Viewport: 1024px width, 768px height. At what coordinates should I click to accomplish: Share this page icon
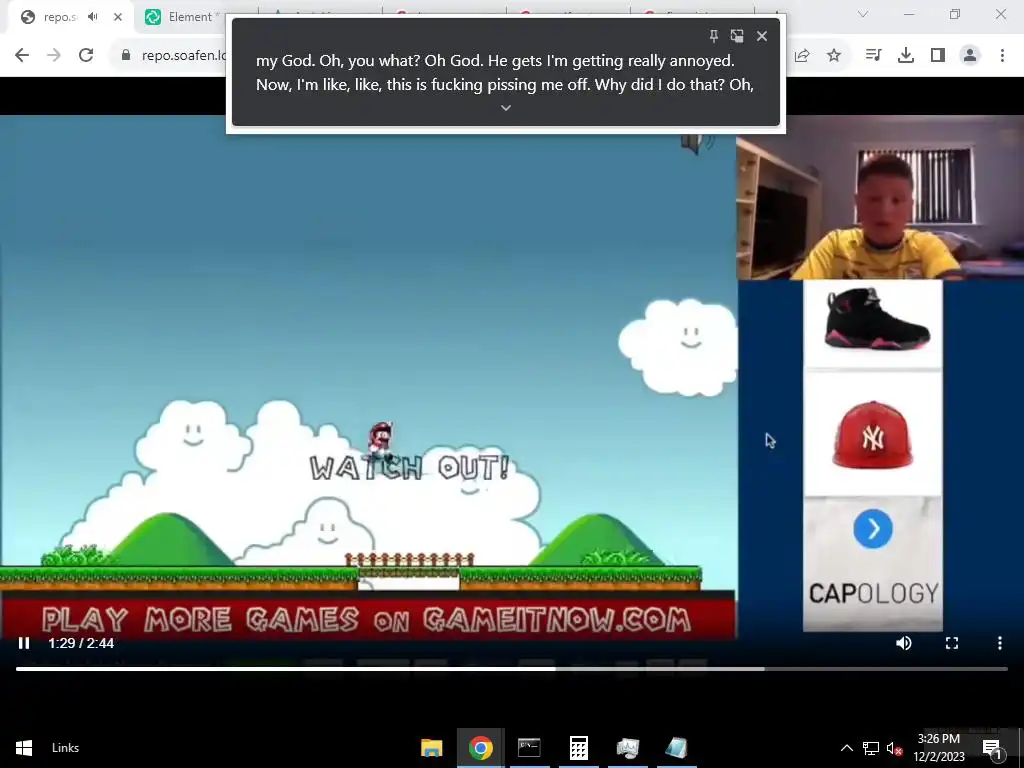click(x=802, y=56)
